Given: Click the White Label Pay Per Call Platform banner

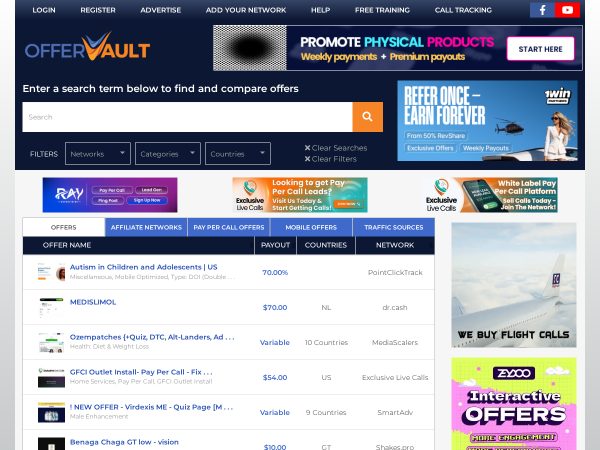Looking at the screenshot, I should click(x=490, y=195).
